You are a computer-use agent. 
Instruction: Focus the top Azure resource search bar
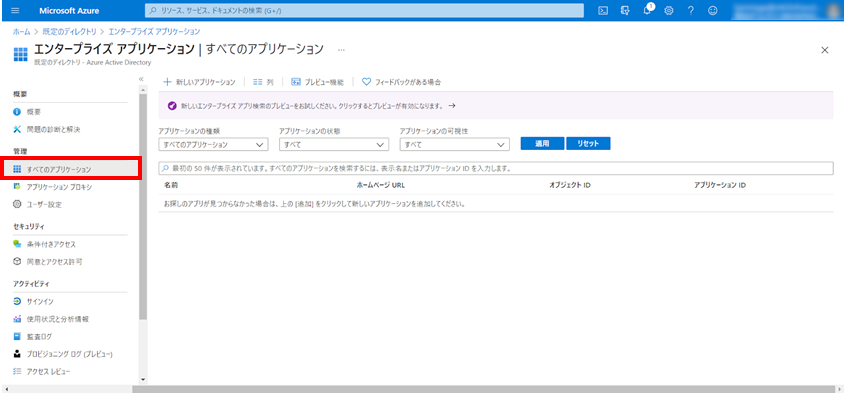coord(364,11)
